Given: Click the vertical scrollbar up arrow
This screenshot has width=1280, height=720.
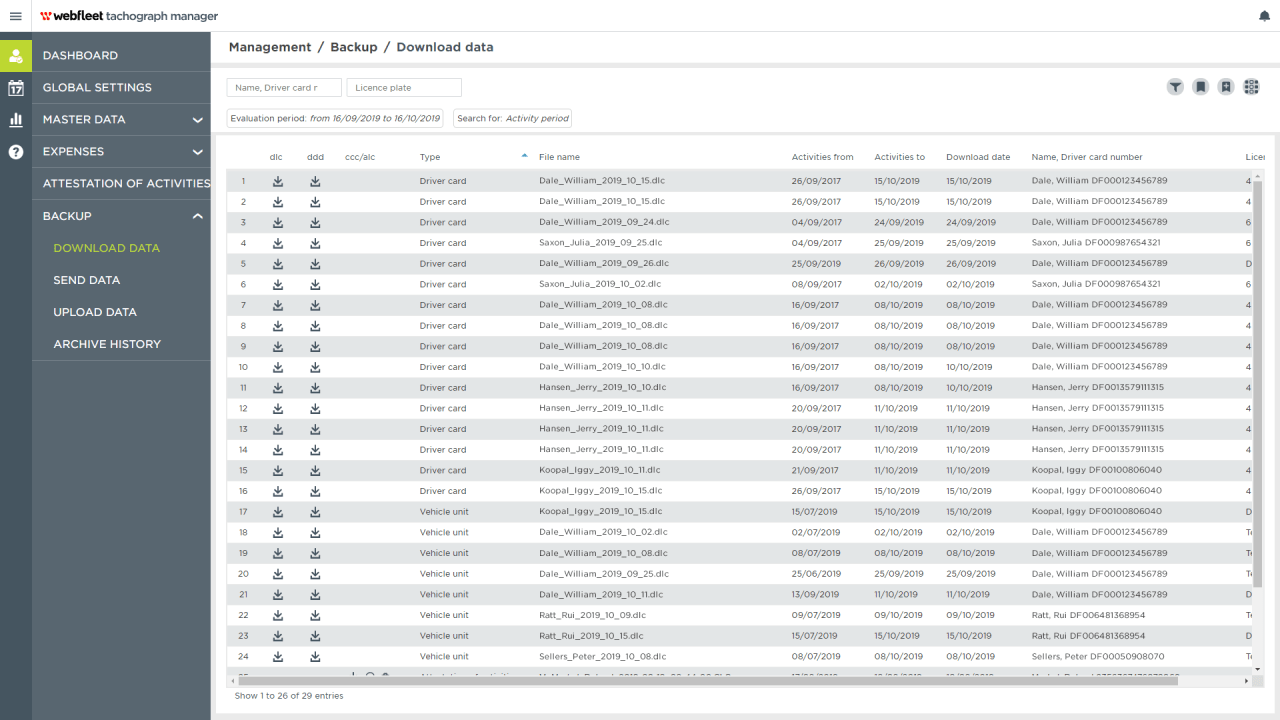Looking at the screenshot, I should [x=1258, y=174].
